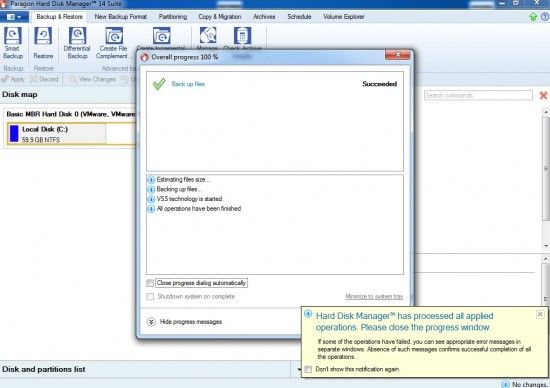550x388 pixels.
Task: Click the green checkmark success icon
Action: click(x=159, y=84)
